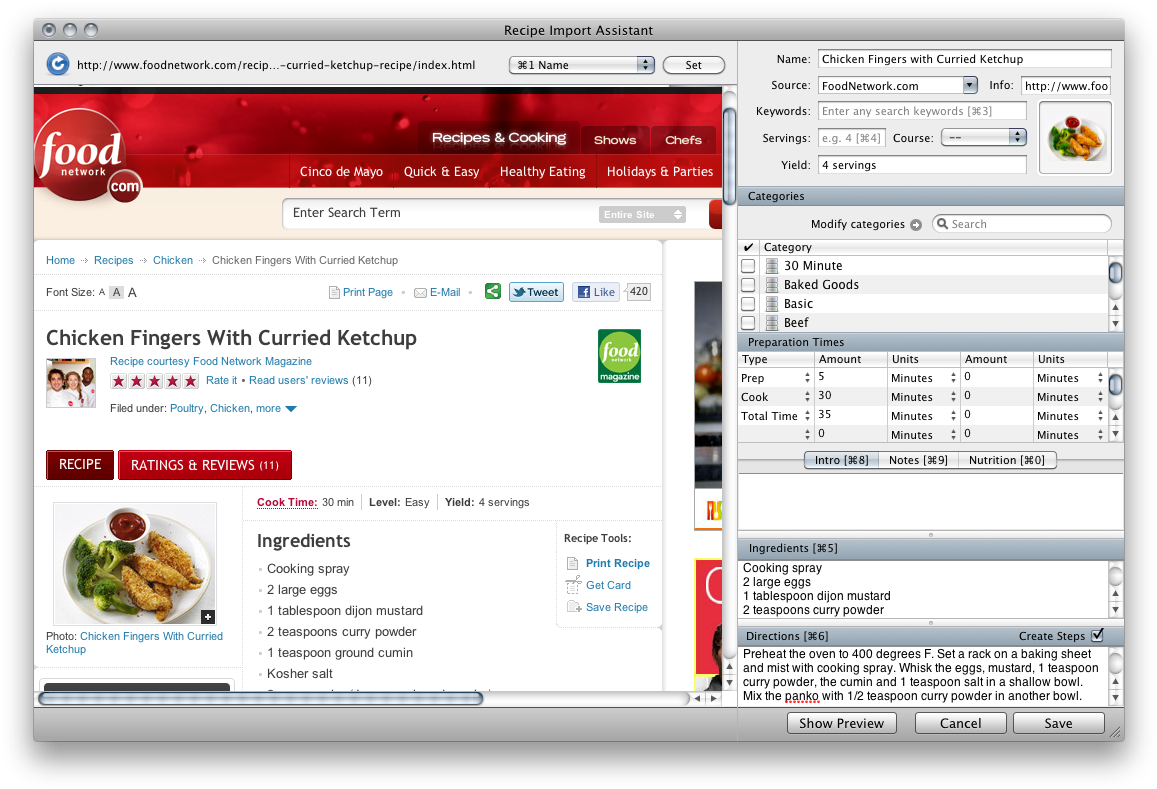Expand the Source combo box
The image size is (1157, 789).
point(969,86)
